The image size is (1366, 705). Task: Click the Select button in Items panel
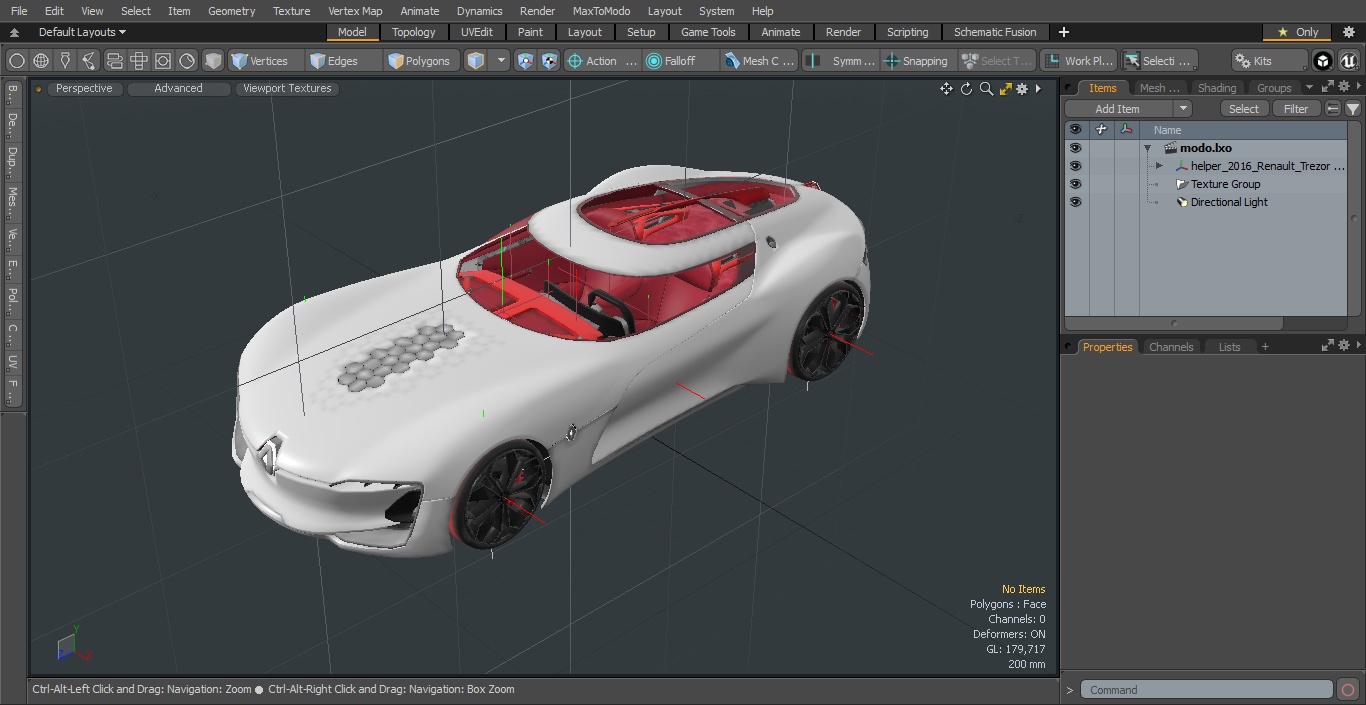[1244, 109]
